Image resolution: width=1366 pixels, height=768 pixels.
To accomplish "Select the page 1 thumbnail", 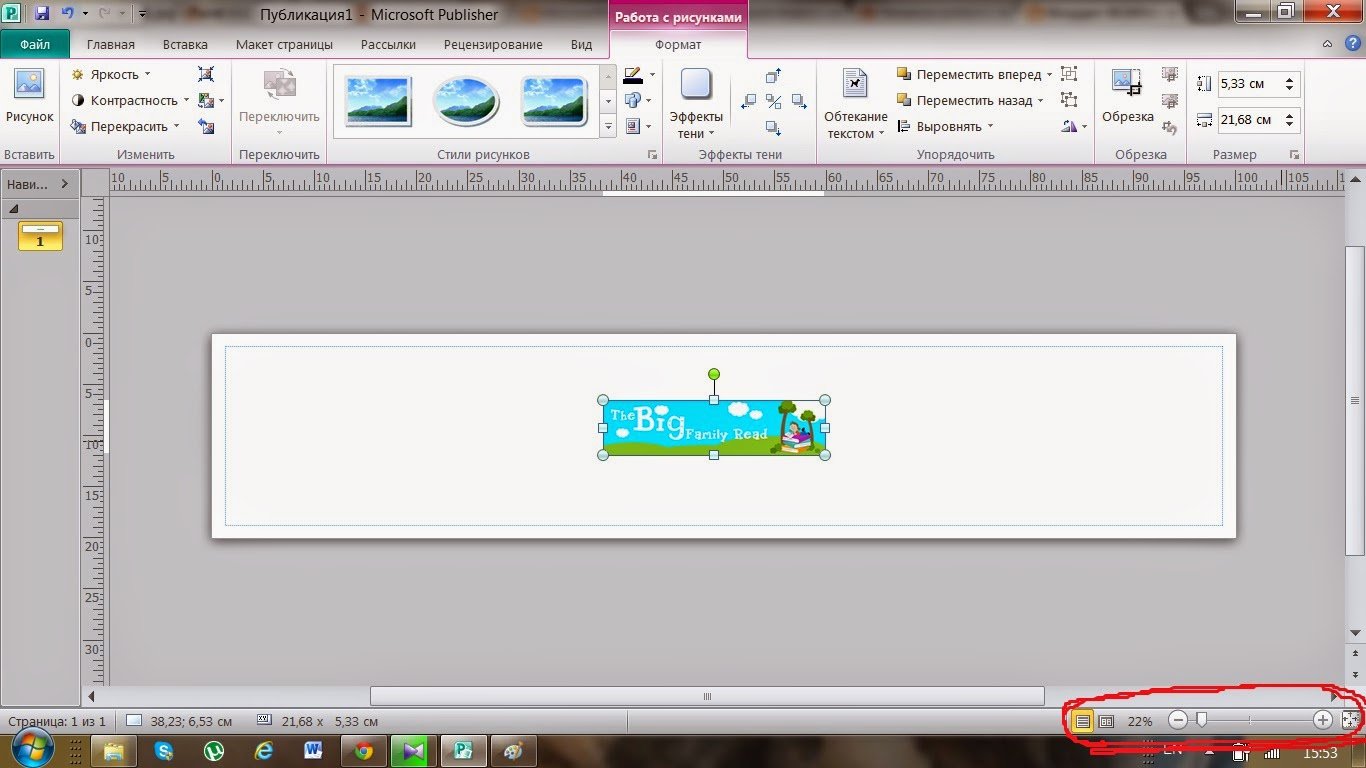I will [x=40, y=236].
